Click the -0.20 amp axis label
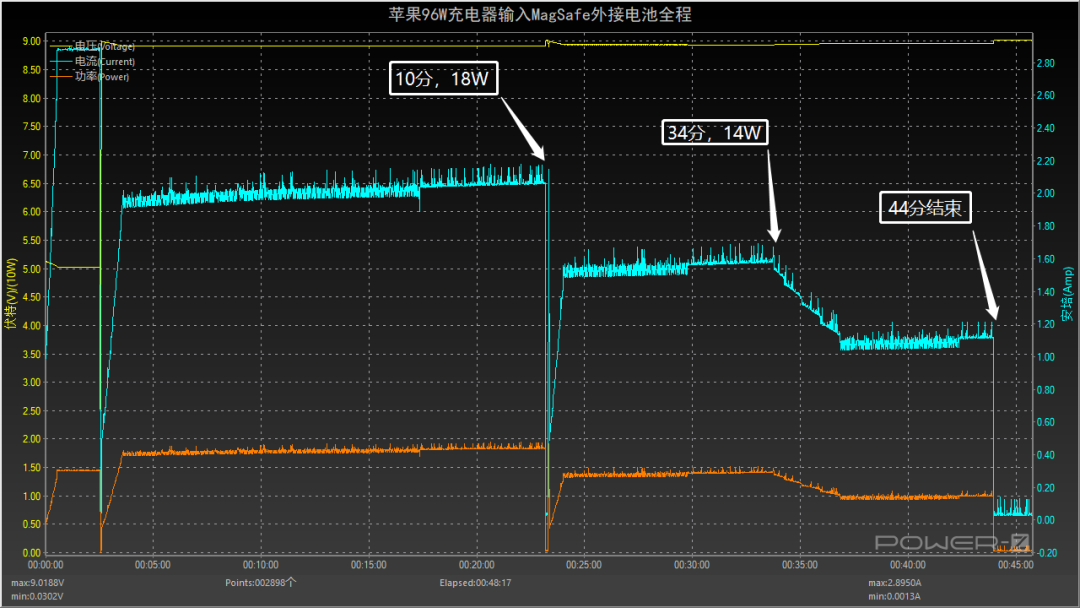1080x608 pixels. (1046, 552)
